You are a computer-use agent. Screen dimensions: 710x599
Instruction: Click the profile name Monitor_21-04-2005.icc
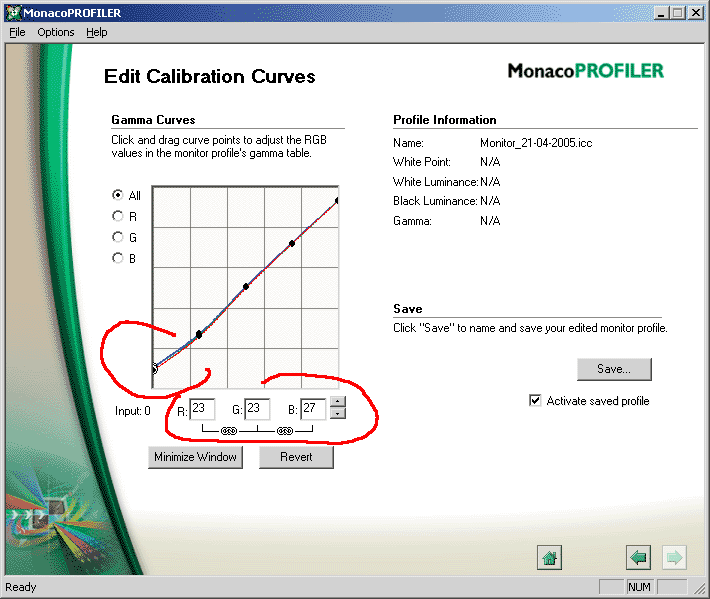[x=536, y=143]
